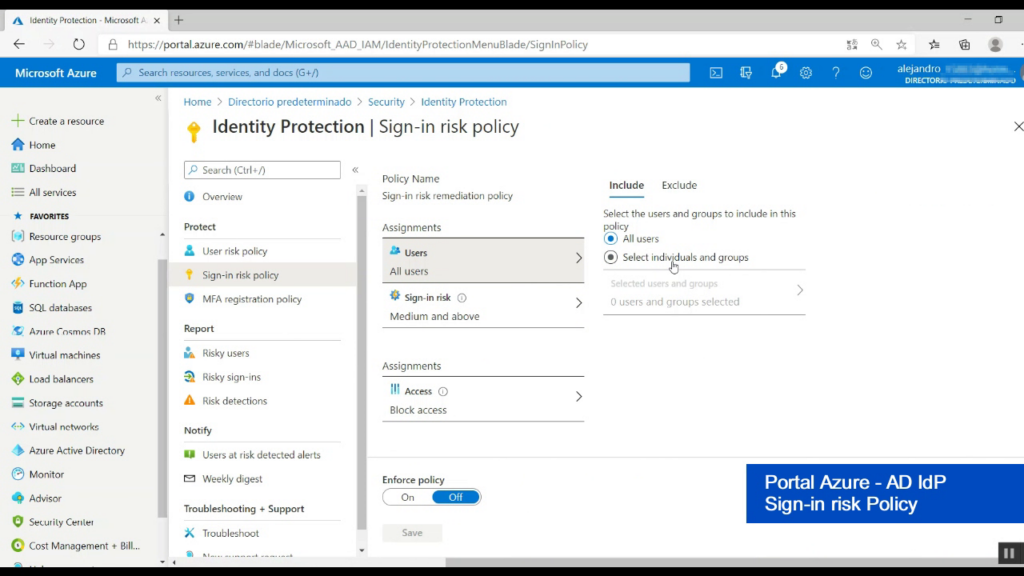Click the browser zoom magnifier icon

click(876, 44)
